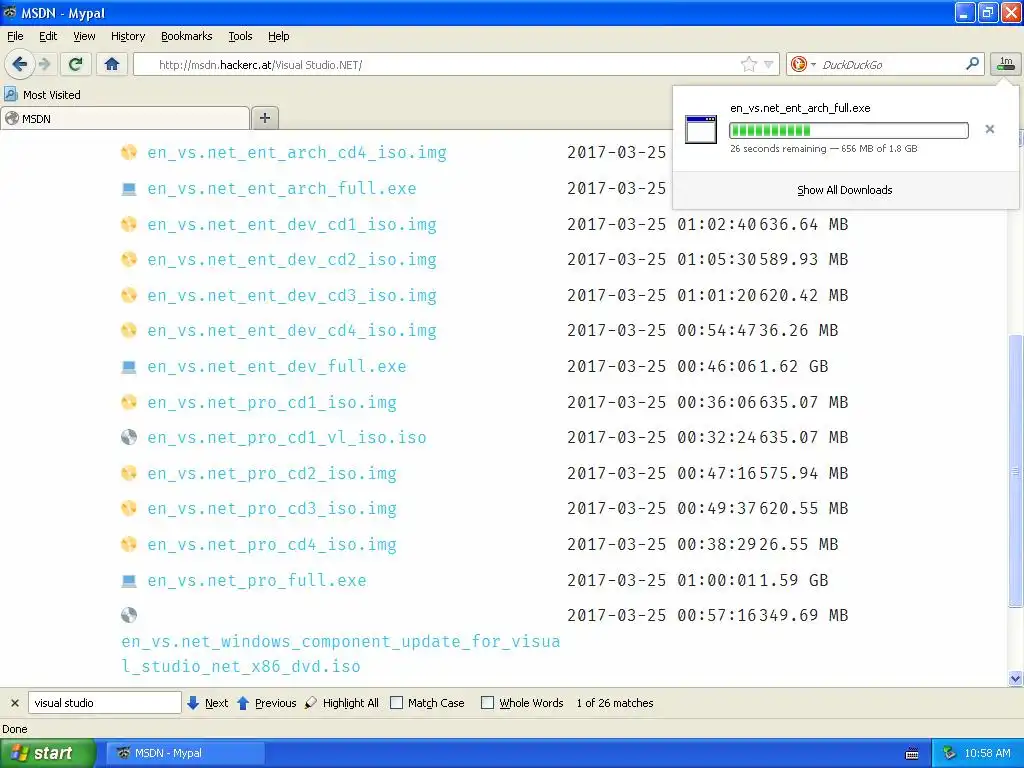Find Previous match
The height and width of the screenshot is (768, 1024).
(266, 703)
